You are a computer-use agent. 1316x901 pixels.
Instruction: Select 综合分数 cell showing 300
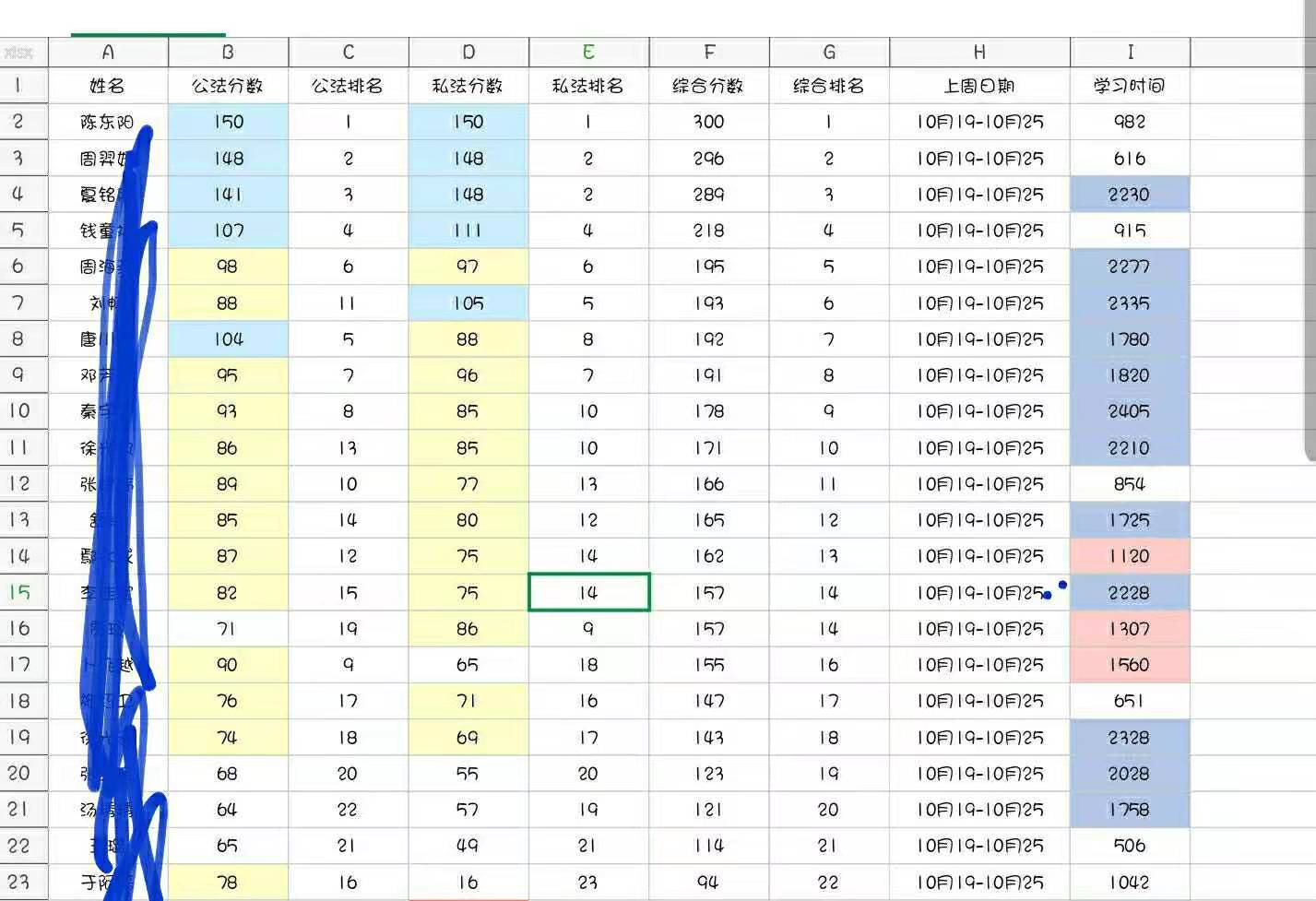tap(709, 122)
